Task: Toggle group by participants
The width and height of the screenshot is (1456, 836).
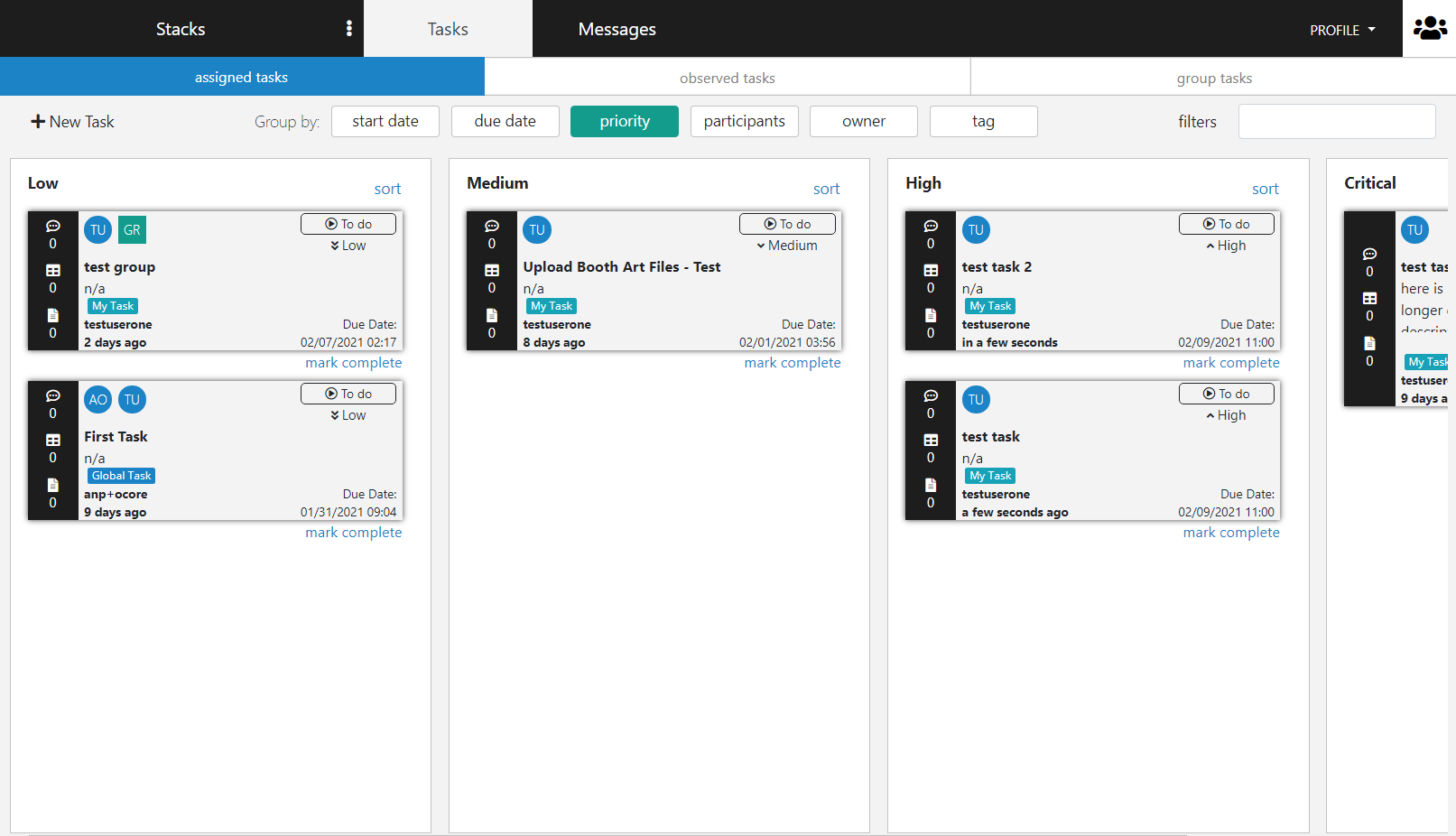Action: point(744,121)
